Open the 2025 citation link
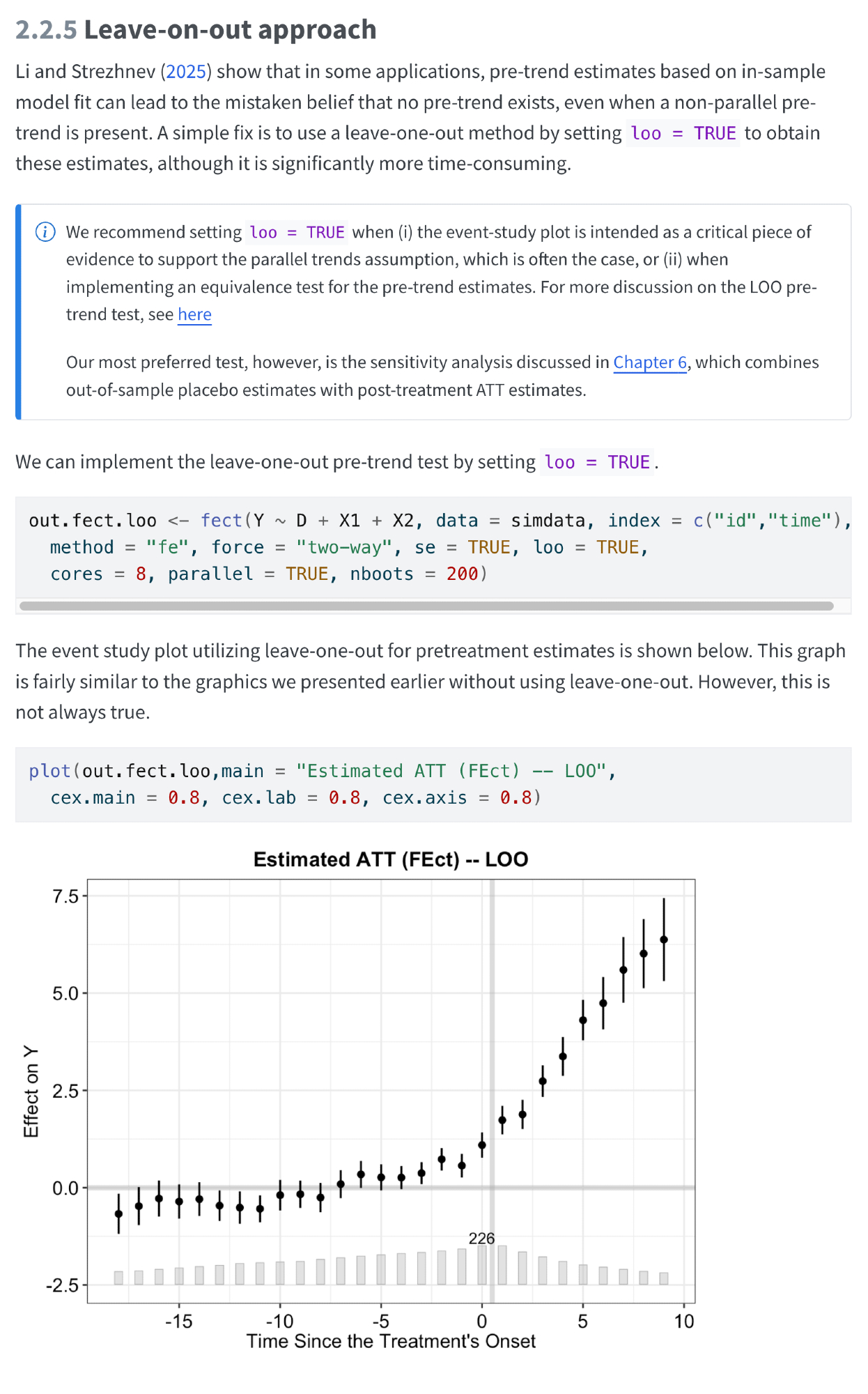Image resolution: width=868 pixels, height=1394 pixels. [186, 72]
